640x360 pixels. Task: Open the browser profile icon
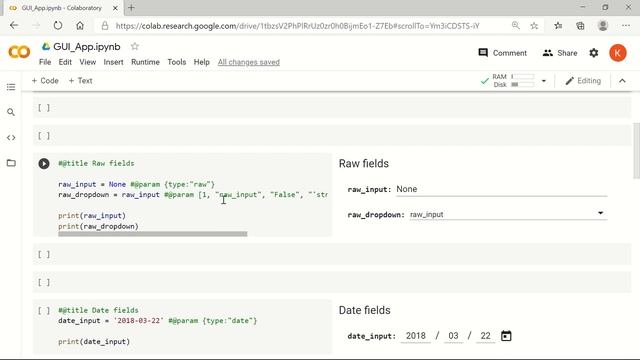coord(603,26)
